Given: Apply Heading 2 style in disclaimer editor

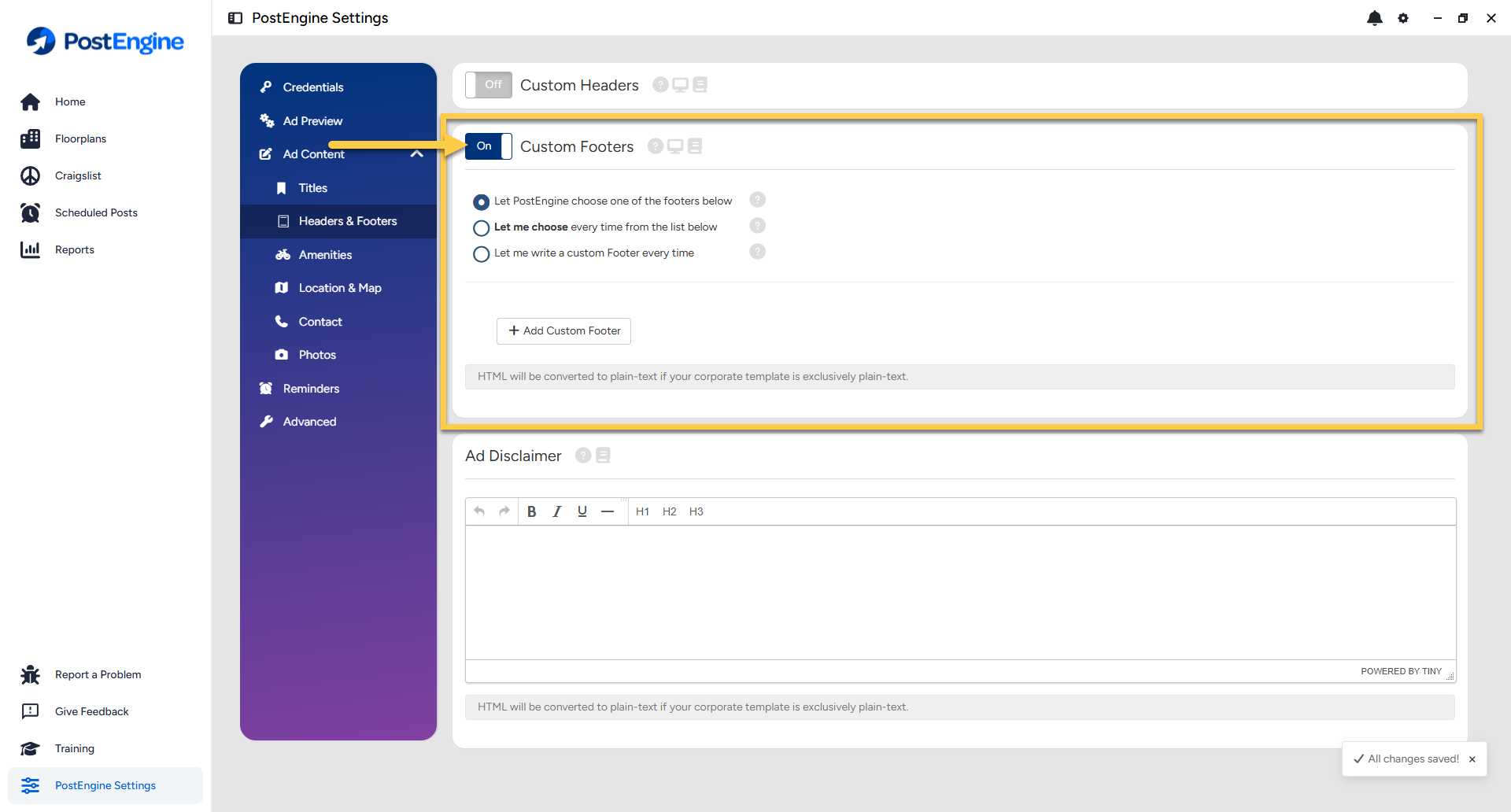Looking at the screenshot, I should [670, 511].
